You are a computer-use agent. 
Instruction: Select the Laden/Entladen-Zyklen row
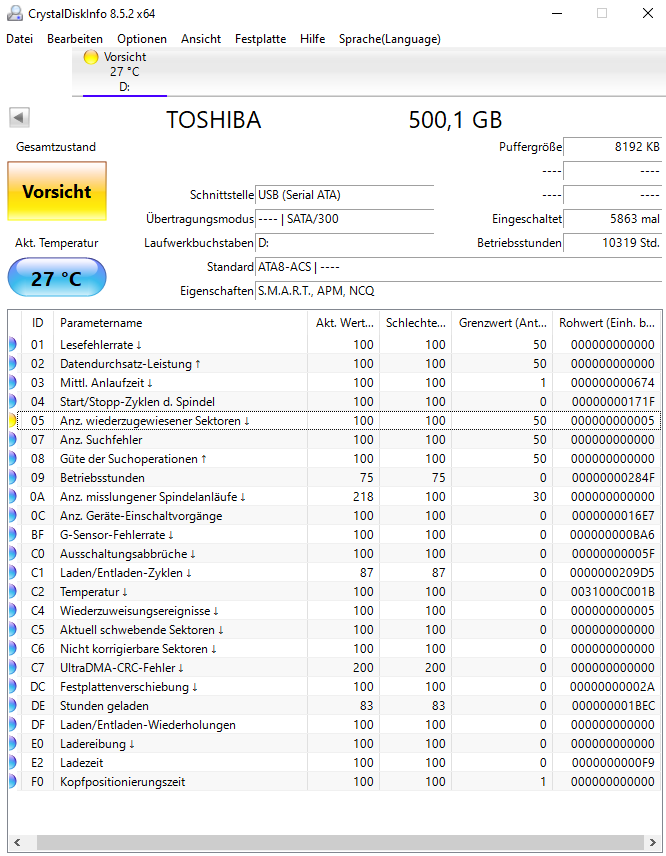[335, 573]
